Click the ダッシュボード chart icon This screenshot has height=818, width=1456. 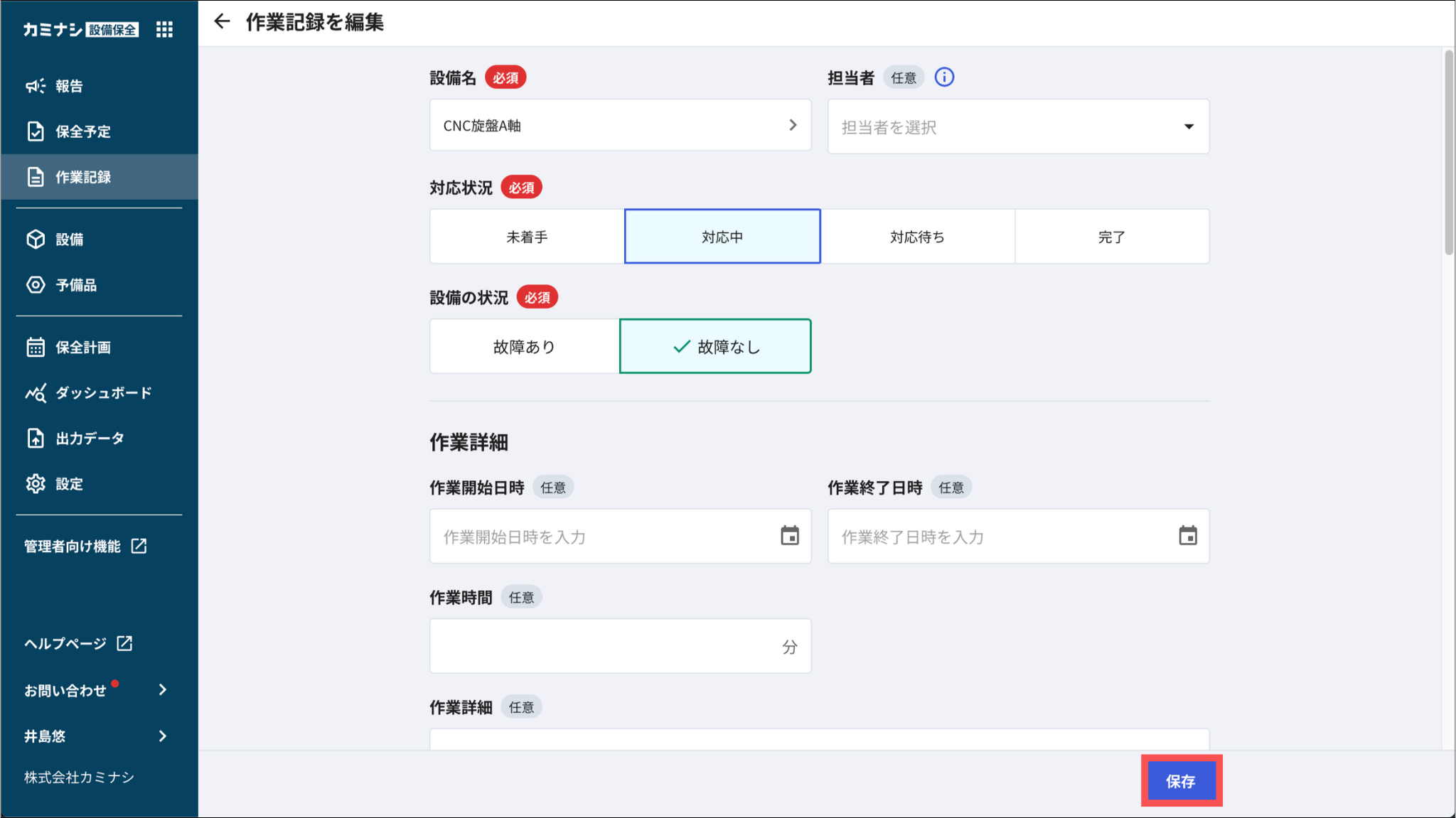click(36, 393)
